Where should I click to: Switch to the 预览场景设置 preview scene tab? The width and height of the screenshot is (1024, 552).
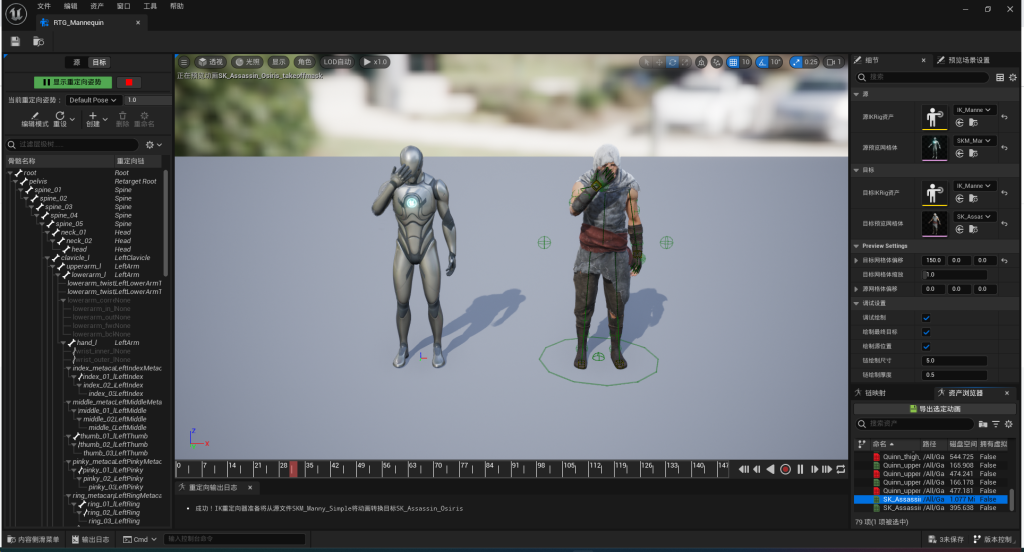(x=963, y=60)
